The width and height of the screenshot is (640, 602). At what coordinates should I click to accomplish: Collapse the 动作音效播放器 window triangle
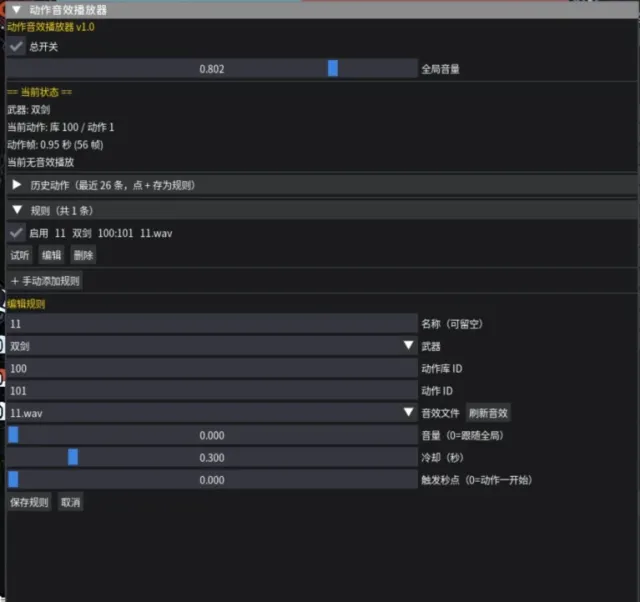[x=16, y=9]
